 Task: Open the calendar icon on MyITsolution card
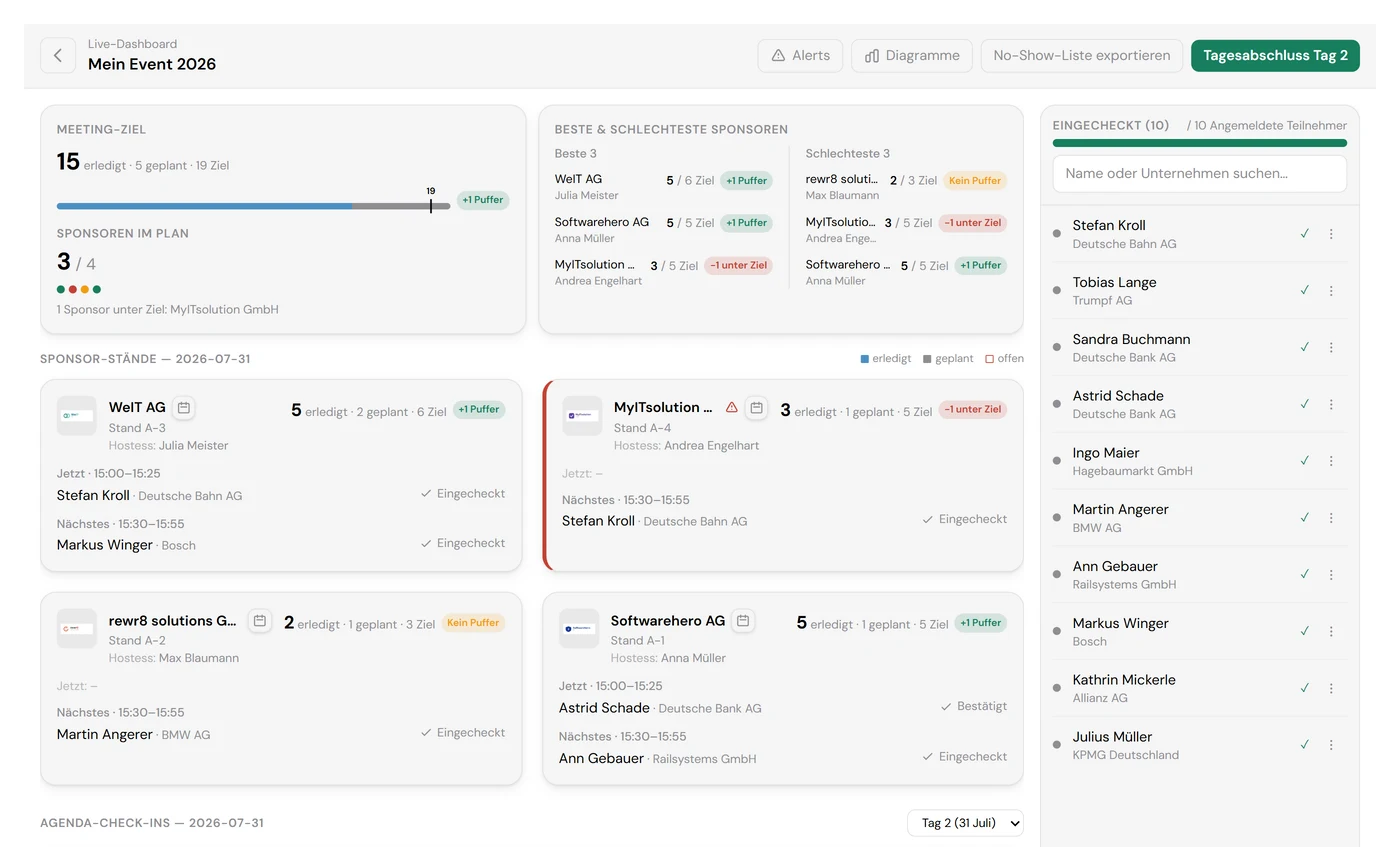click(x=757, y=408)
